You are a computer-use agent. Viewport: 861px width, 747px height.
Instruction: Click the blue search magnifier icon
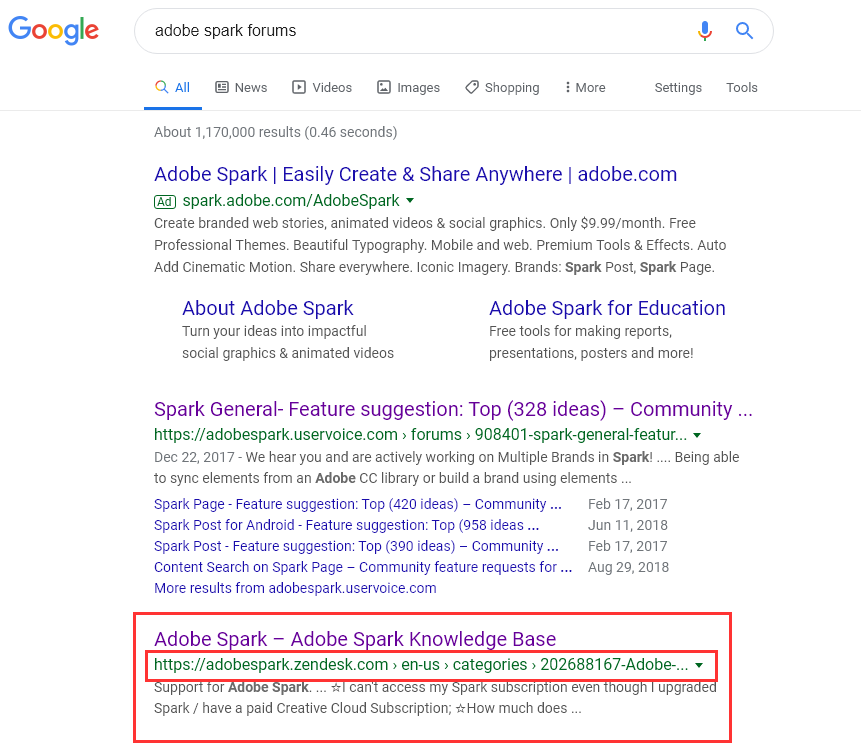point(744,31)
